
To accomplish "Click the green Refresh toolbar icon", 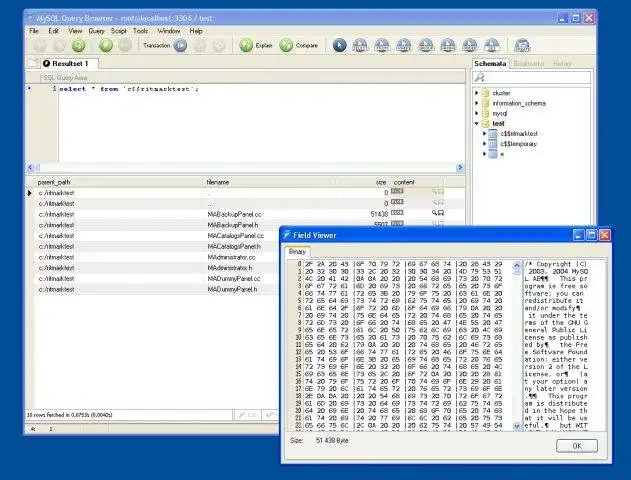I will coord(79,45).
